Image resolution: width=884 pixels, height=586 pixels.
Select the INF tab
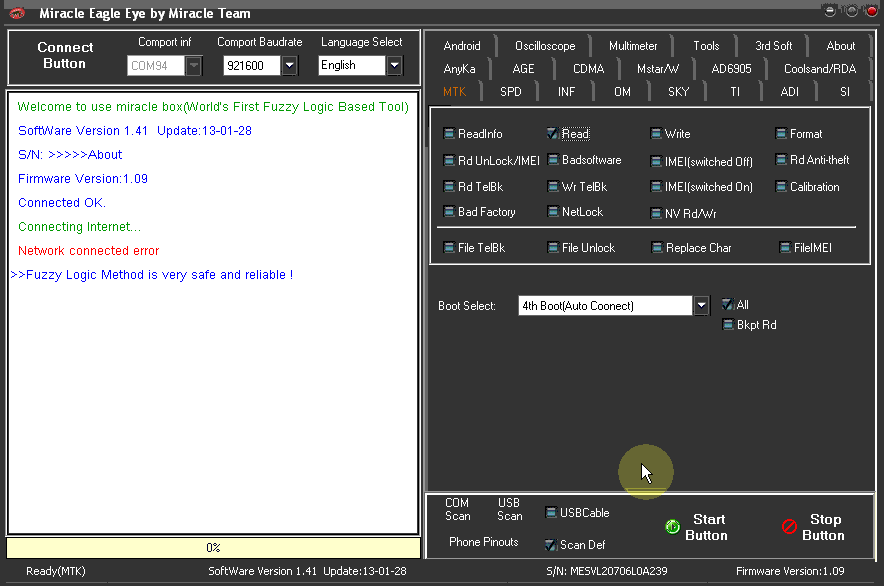[x=567, y=92]
